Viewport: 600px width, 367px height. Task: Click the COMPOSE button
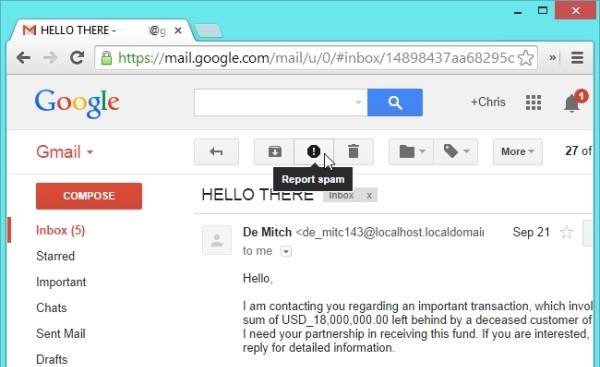89,196
